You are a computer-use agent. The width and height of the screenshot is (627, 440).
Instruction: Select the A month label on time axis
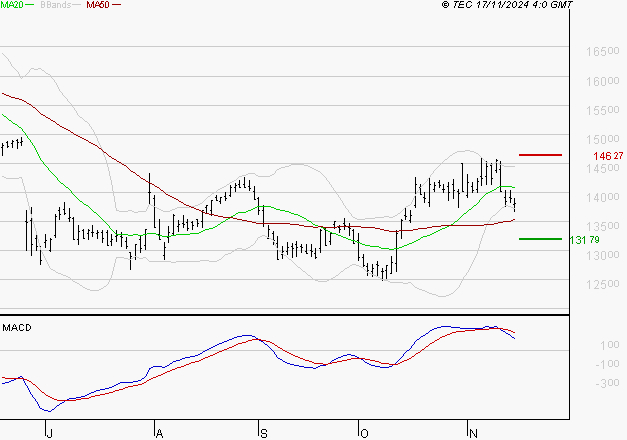158,432
